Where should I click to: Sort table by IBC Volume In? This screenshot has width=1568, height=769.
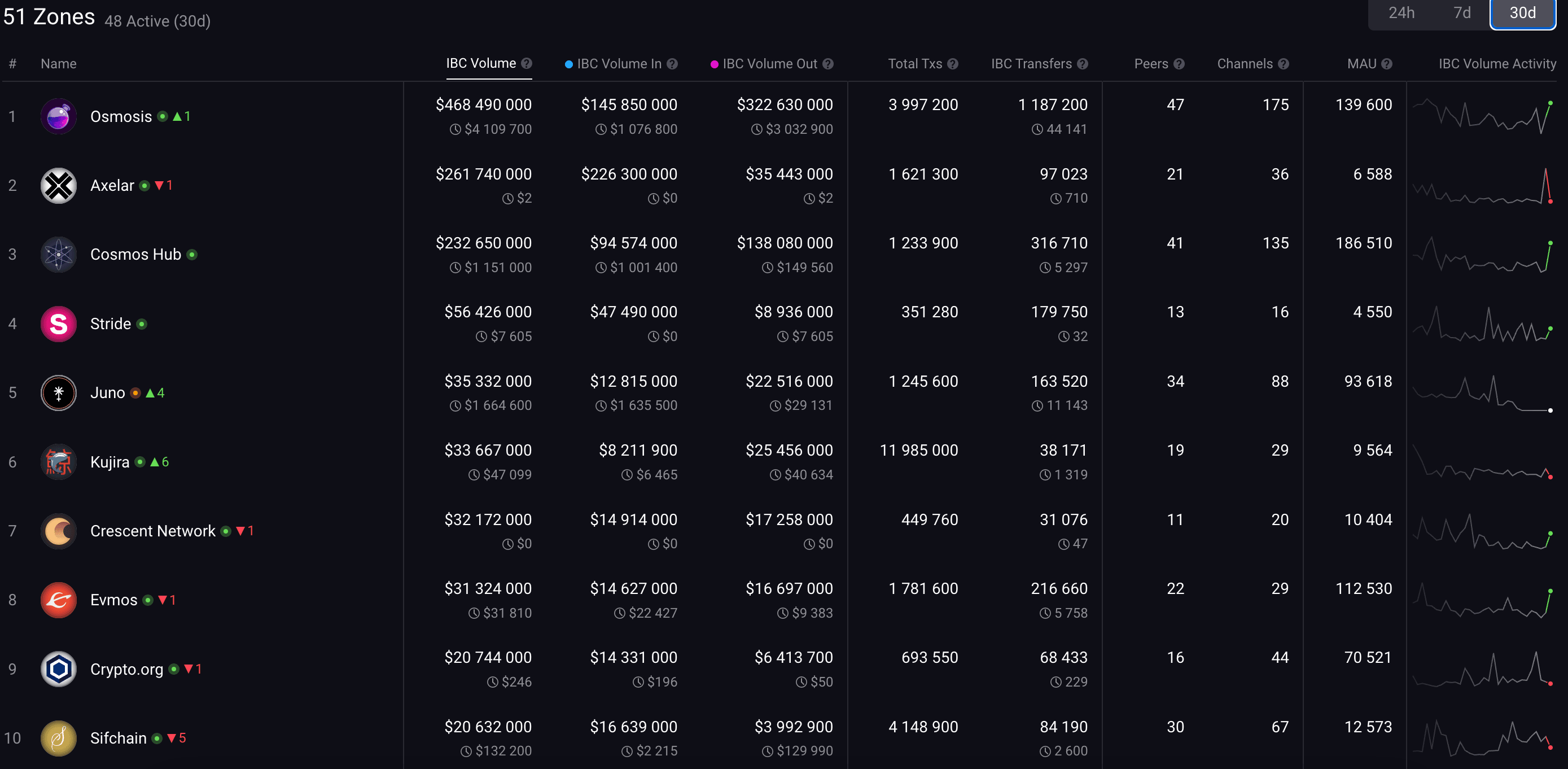point(619,64)
